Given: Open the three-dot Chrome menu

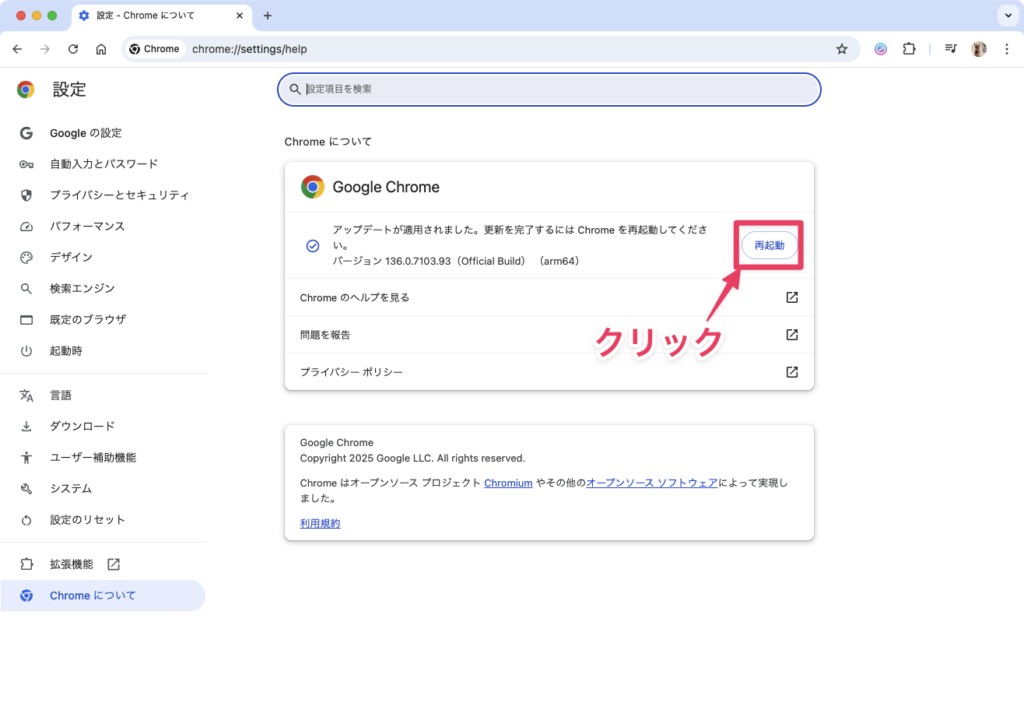Looking at the screenshot, I should [1007, 49].
